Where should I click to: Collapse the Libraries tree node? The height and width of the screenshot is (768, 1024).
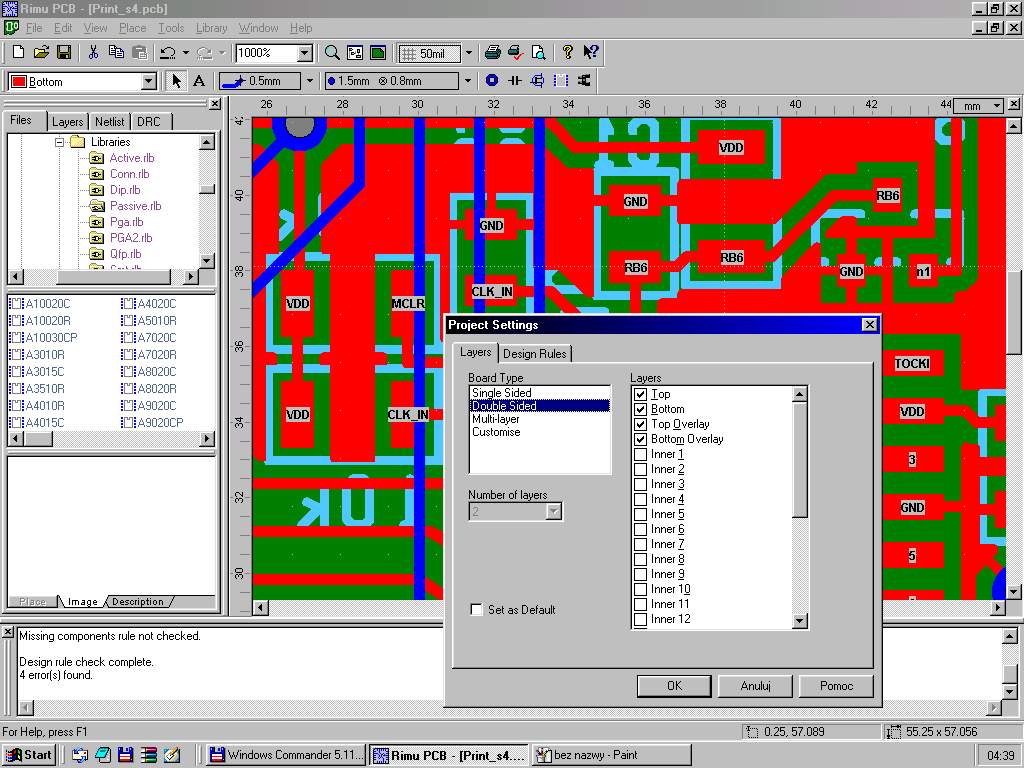(60, 142)
